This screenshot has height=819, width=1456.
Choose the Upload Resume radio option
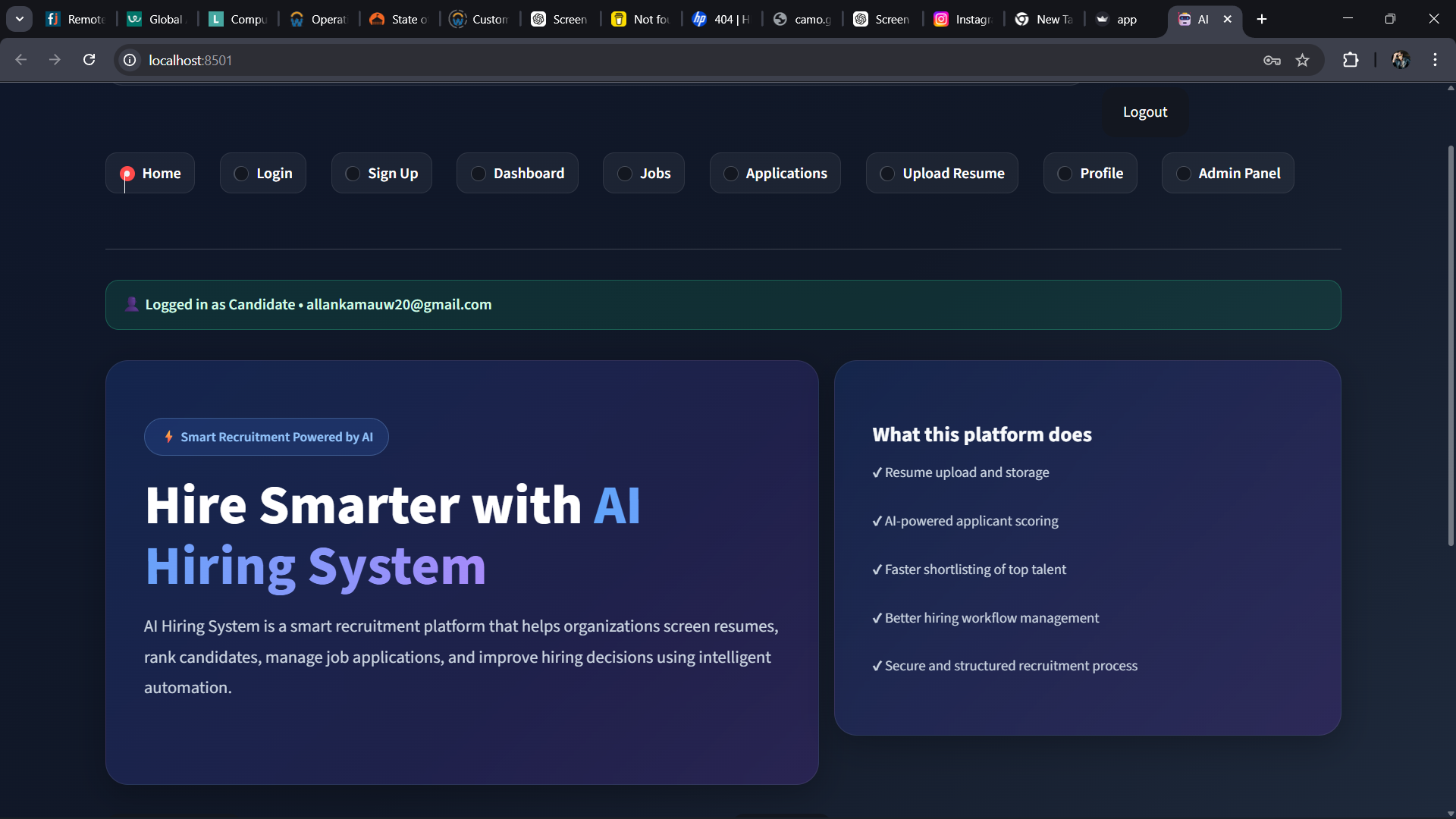942,173
